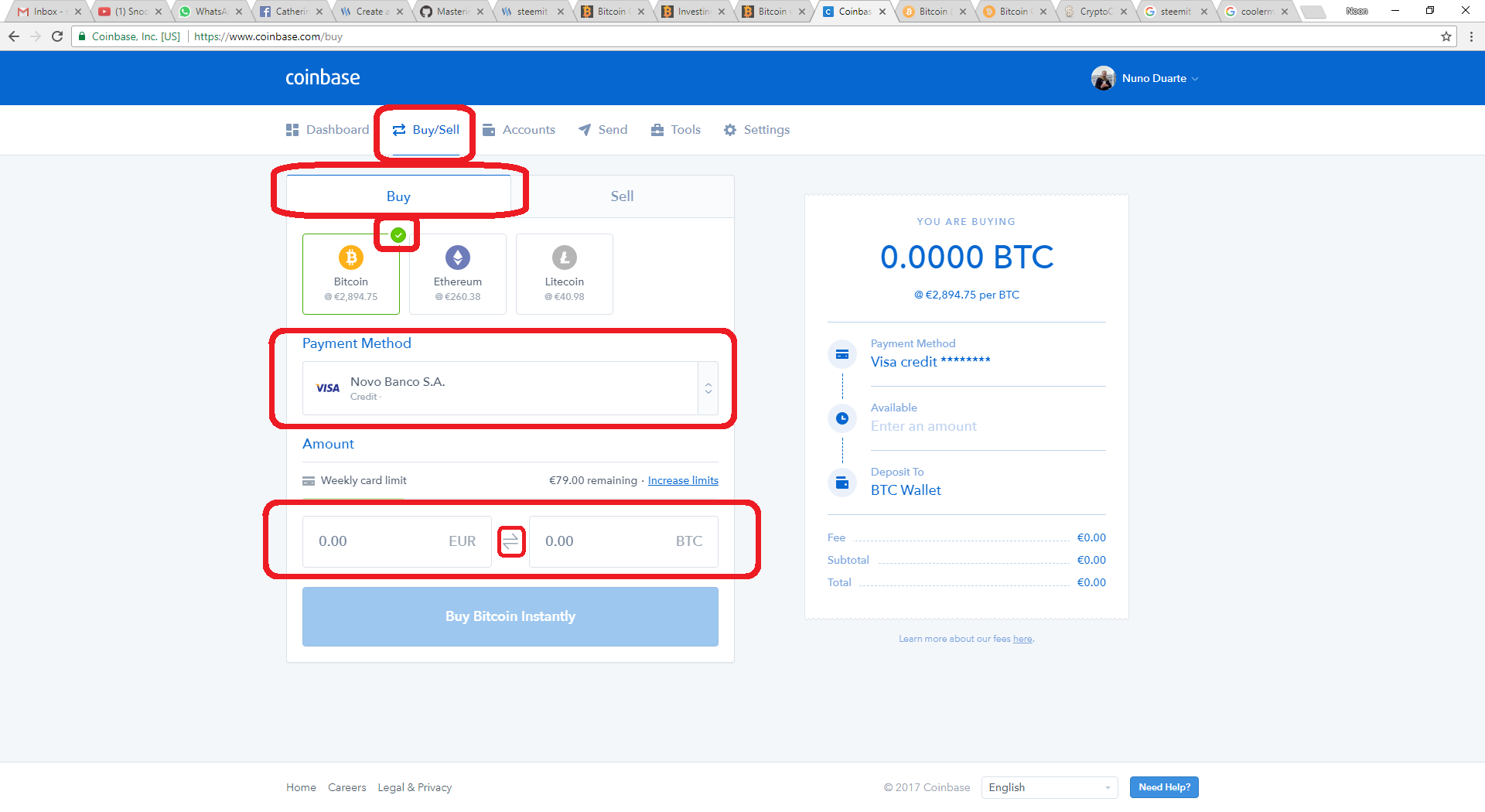Click the Bitcoin coin logo icon

click(351, 258)
